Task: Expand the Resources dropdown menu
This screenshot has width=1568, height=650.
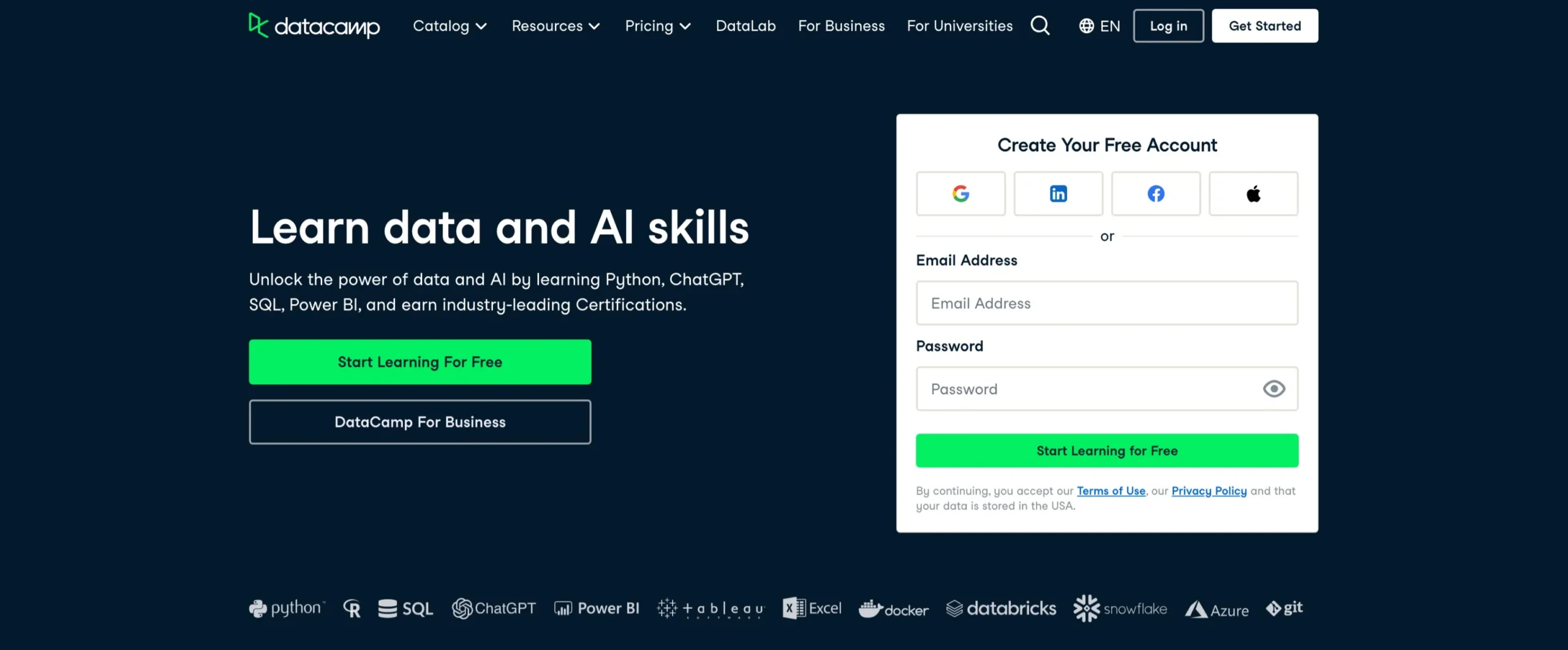Action: 556,26
